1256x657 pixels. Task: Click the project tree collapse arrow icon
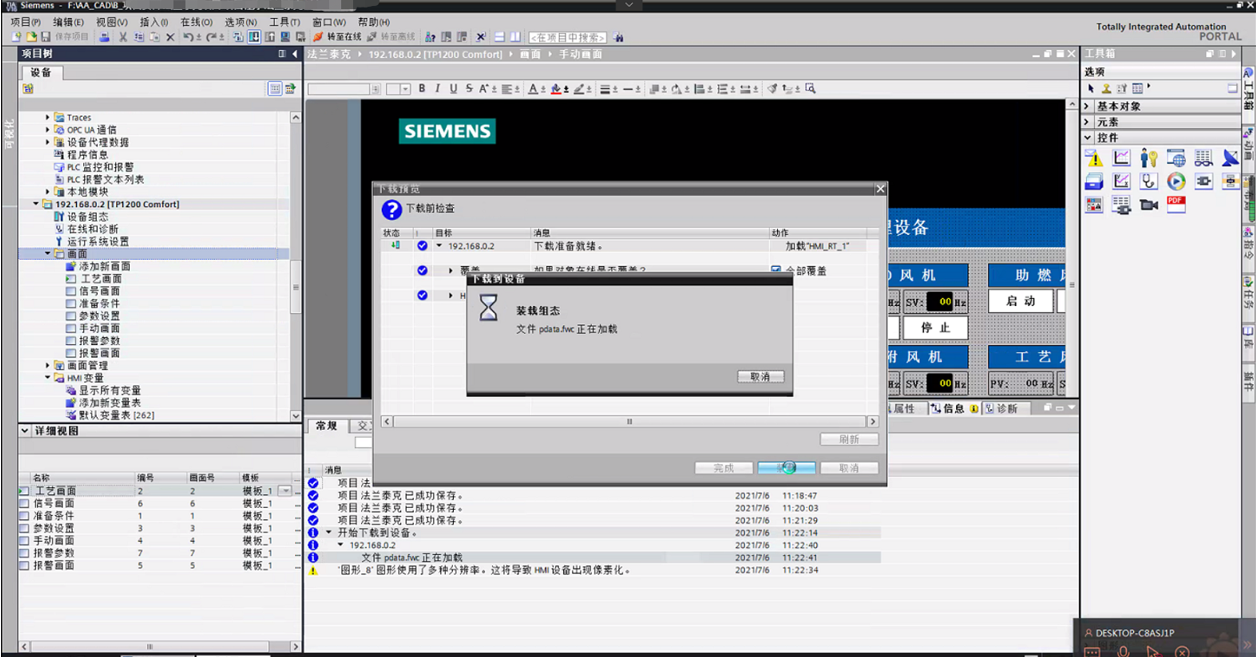point(295,54)
